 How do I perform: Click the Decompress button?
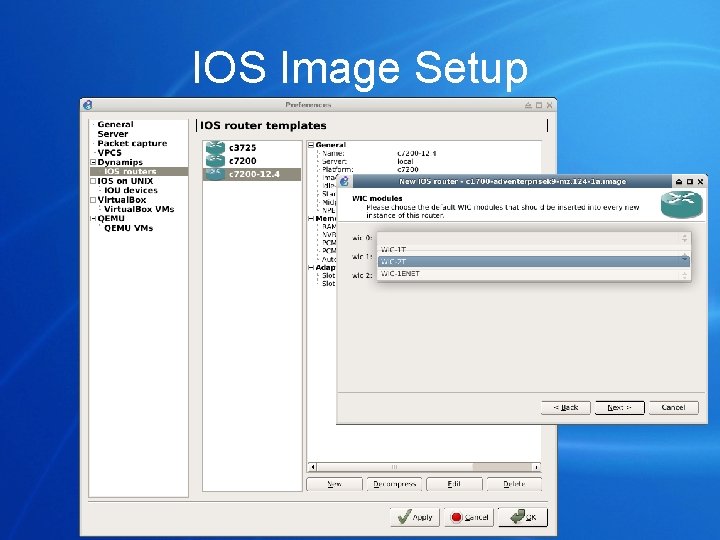click(394, 484)
